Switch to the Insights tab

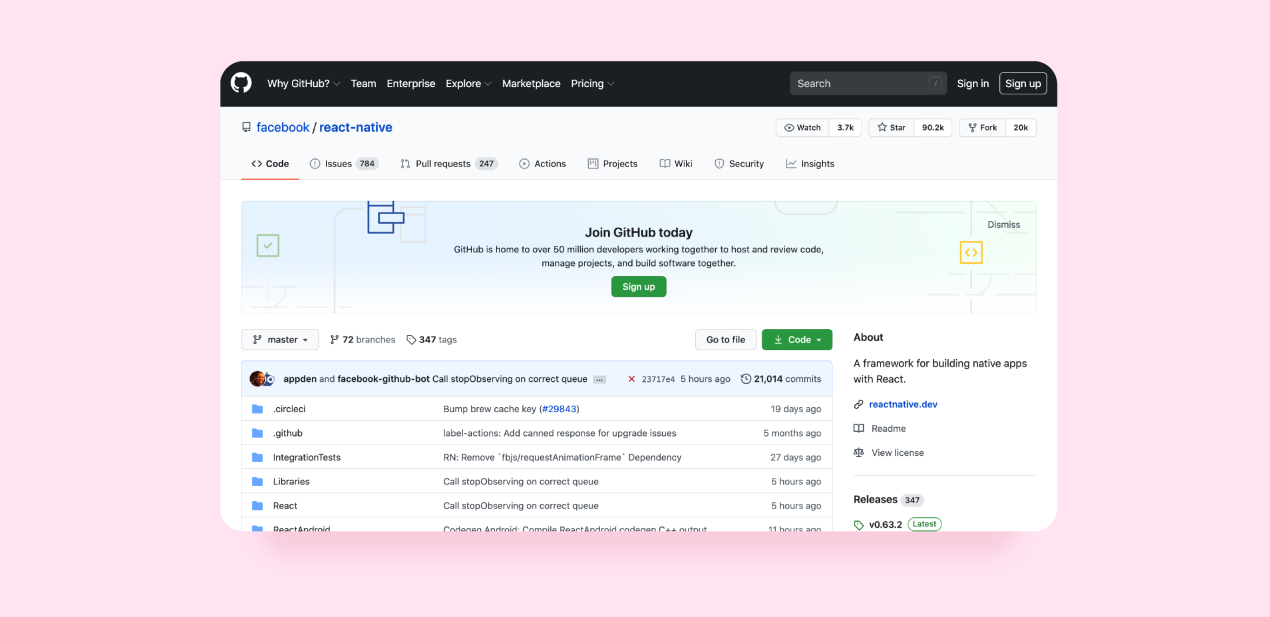[x=810, y=164]
